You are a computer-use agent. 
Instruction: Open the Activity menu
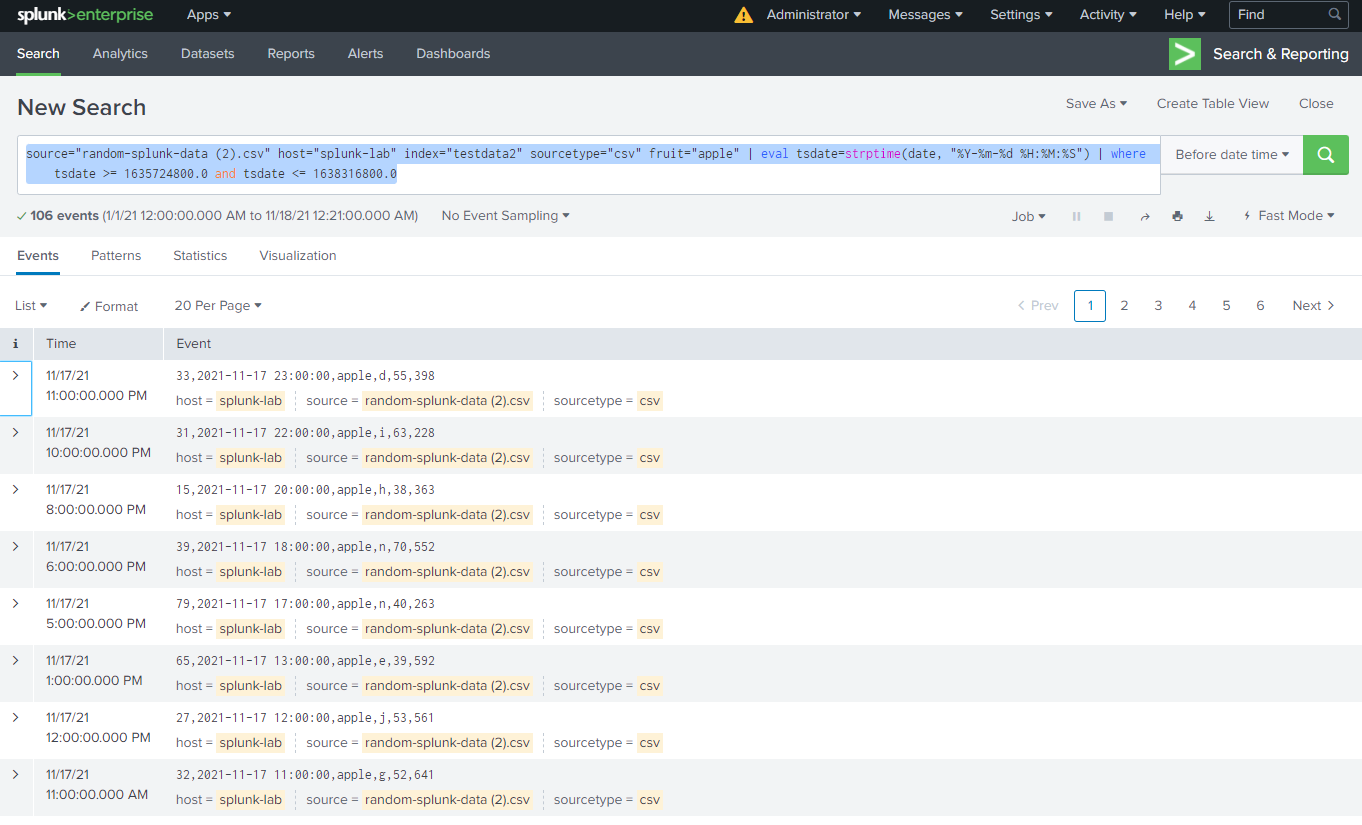(x=1108, y=15)
